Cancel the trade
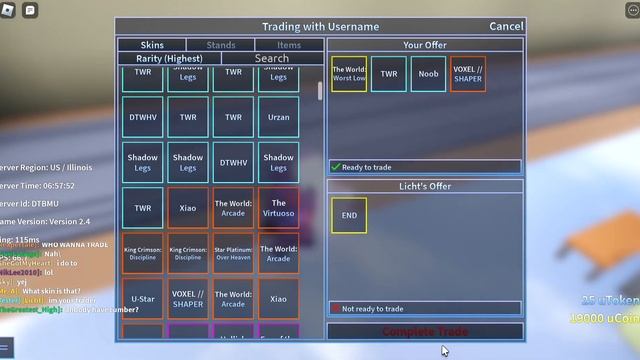This screenshot has height=360, width=640. pyautogui.click(x=506, y=26)
